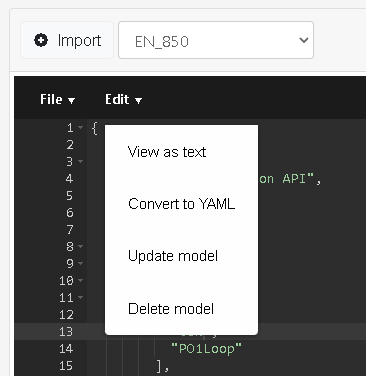Open the File menu
Screen dimensions: 366x376
[x=57, y=99]
